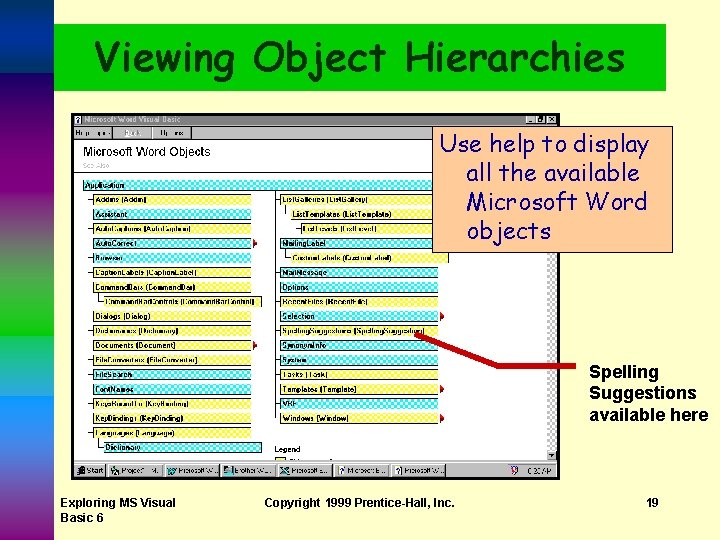The width and height of the screenshot is (720, 540).
Task: Select the Dialogs (Dialog) object
Action: (172, 316)
